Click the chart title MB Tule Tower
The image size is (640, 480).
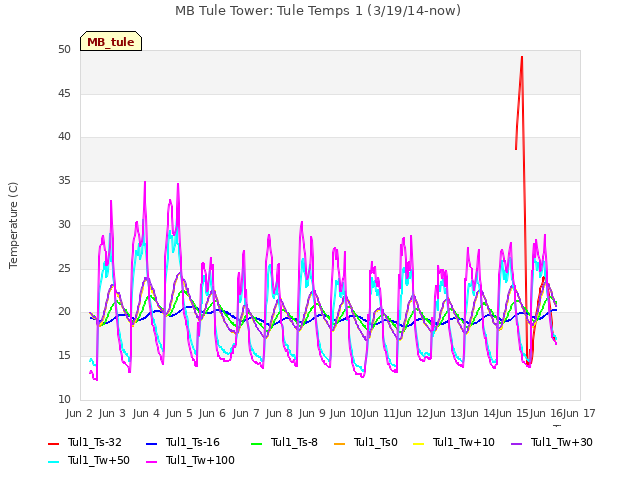pyautogui.click(x=318, y=11)
